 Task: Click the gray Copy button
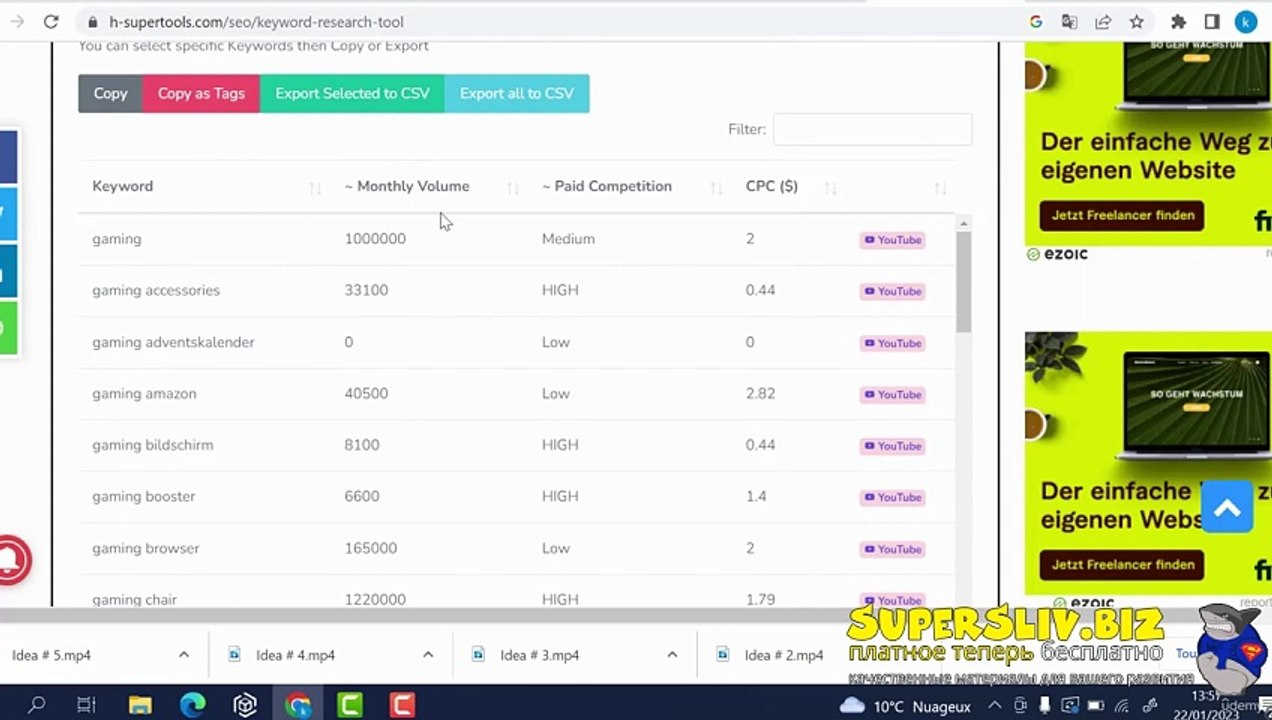(x=110, y=93)
